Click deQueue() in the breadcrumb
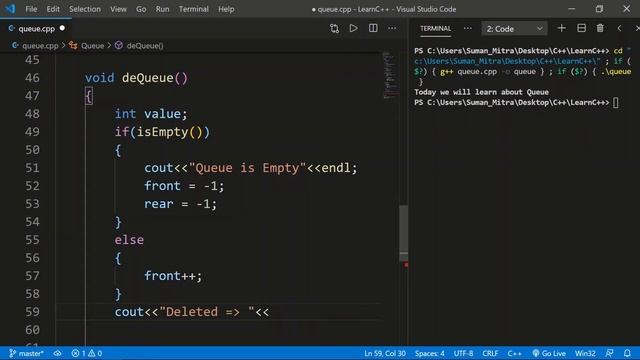 point(145,46)
